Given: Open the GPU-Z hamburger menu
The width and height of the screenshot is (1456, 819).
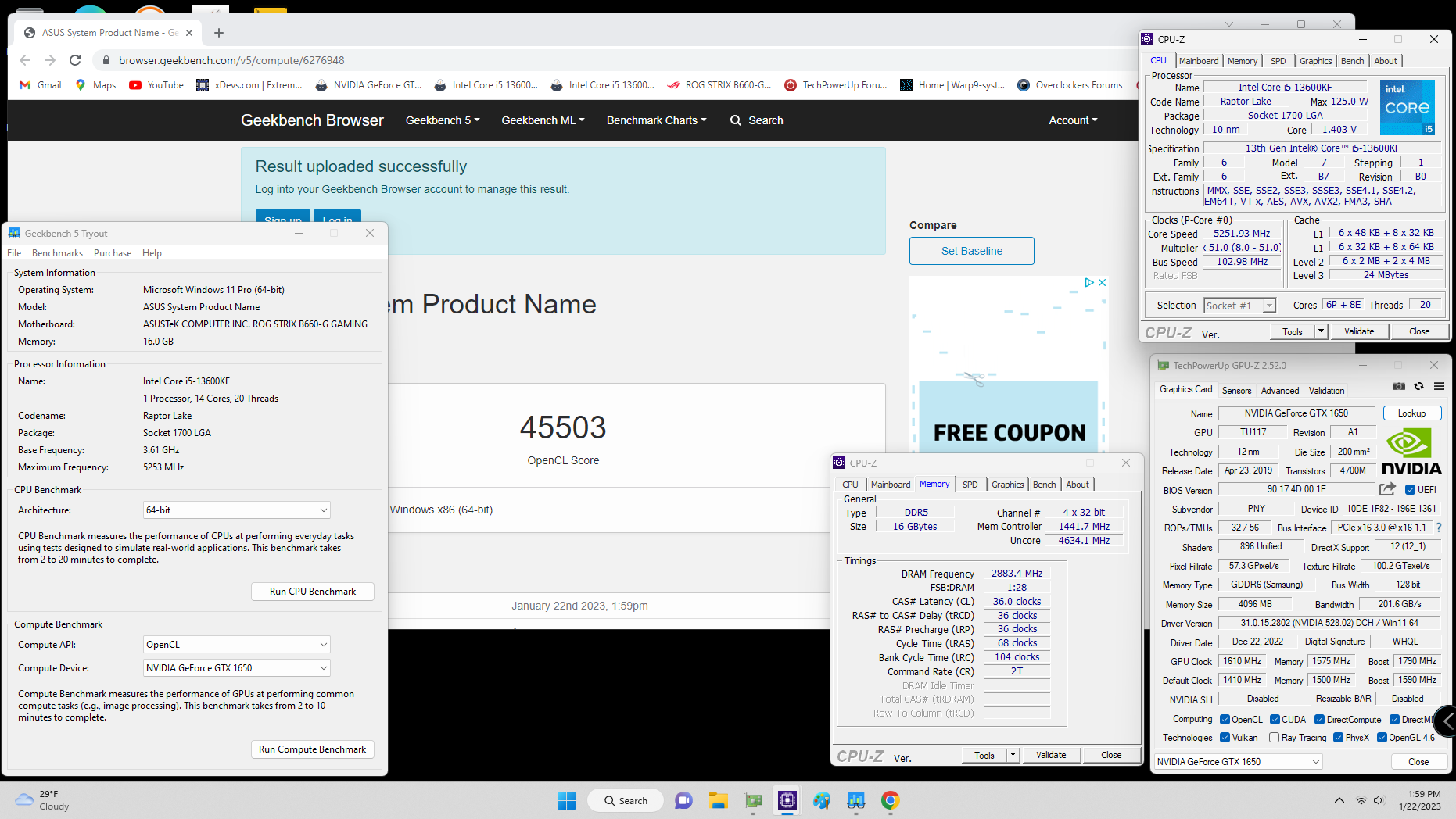Looking at the screenshot, I should (x=1439, y=386).
